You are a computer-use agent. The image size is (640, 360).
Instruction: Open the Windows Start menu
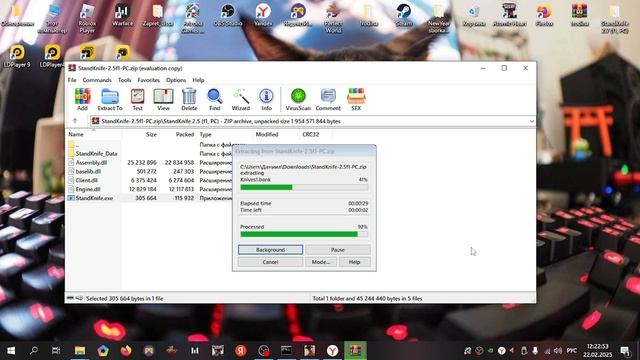11,350
